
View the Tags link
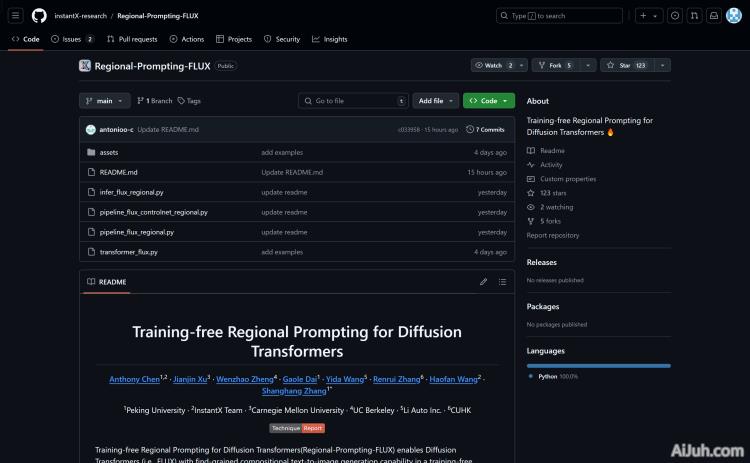(189, 101)
